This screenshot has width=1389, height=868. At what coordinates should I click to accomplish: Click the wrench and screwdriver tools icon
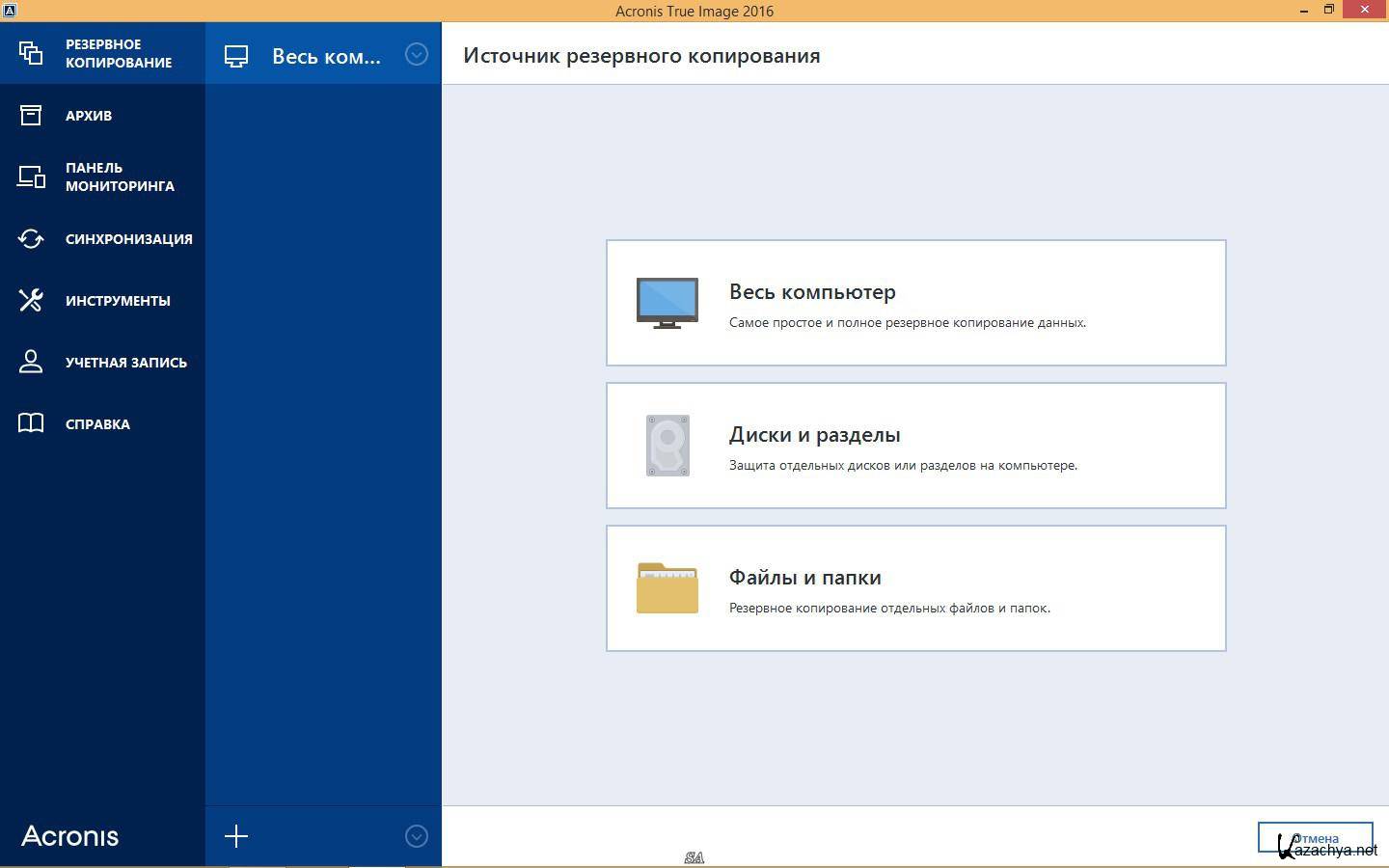(x=31, y=300)
